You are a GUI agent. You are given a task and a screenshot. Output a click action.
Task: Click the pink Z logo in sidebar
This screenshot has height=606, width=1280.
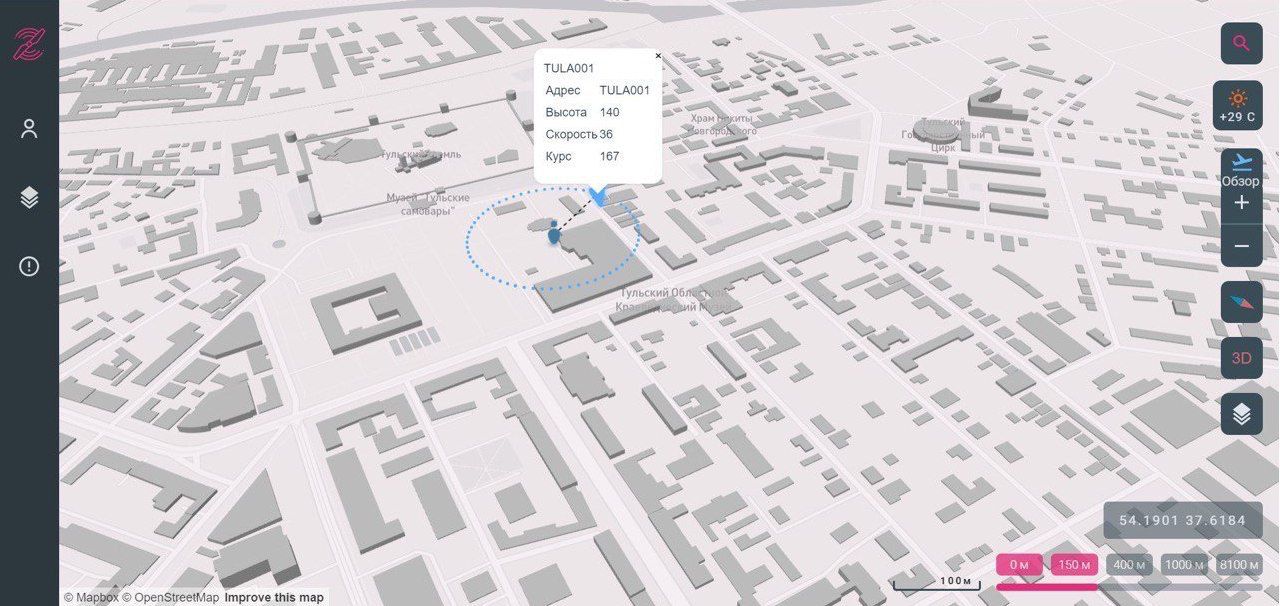(x=28, y=44)
